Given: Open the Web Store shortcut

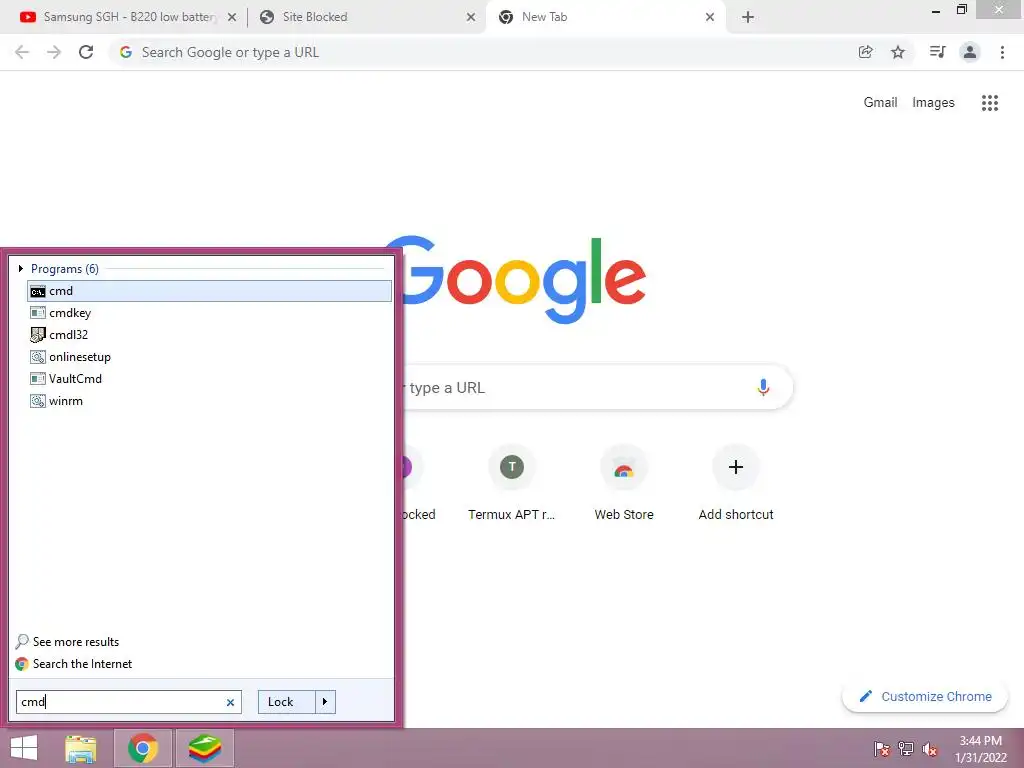Looking at the screenshot, I should 624,483.
